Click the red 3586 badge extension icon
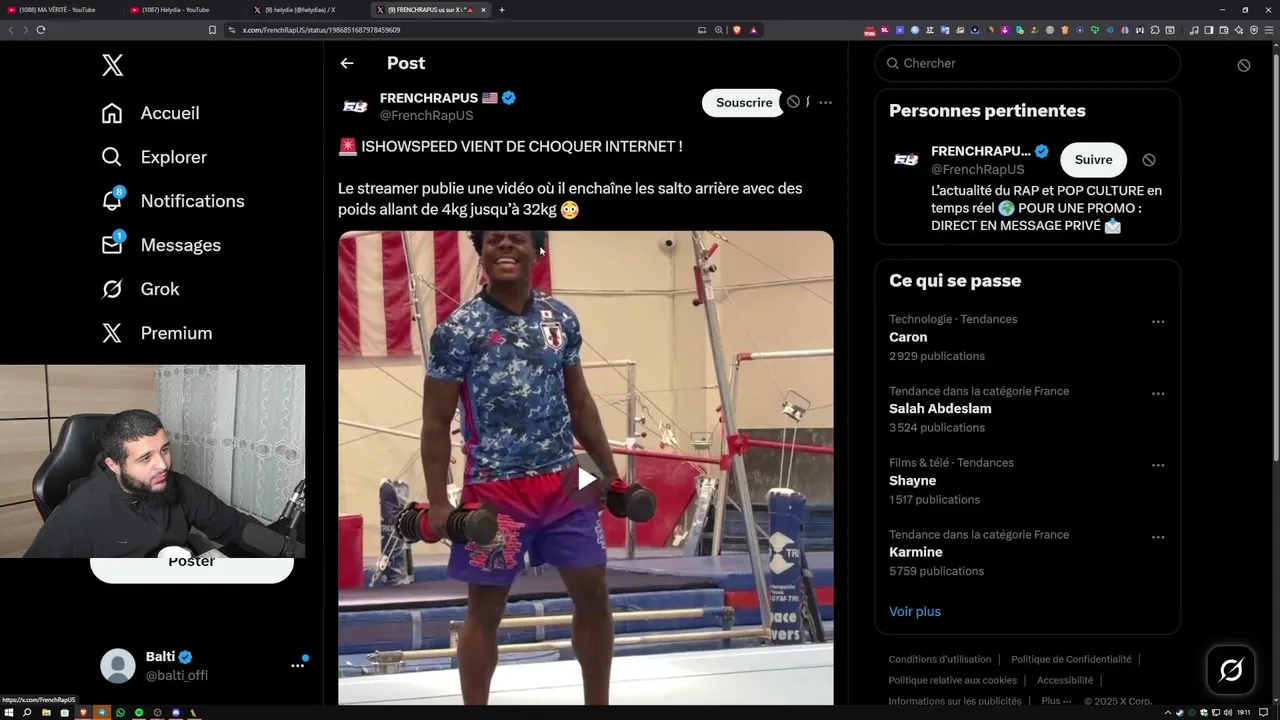 [x=870, y=31]
